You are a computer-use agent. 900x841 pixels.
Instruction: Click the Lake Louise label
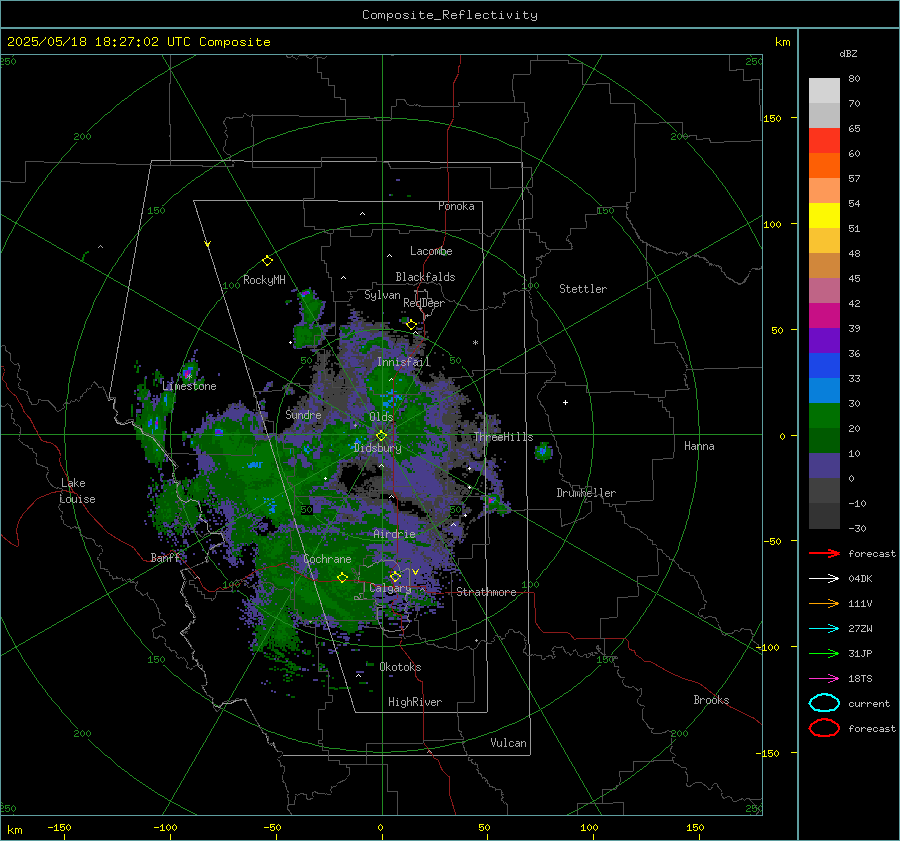pyautogui.click(x=77, y=491)
